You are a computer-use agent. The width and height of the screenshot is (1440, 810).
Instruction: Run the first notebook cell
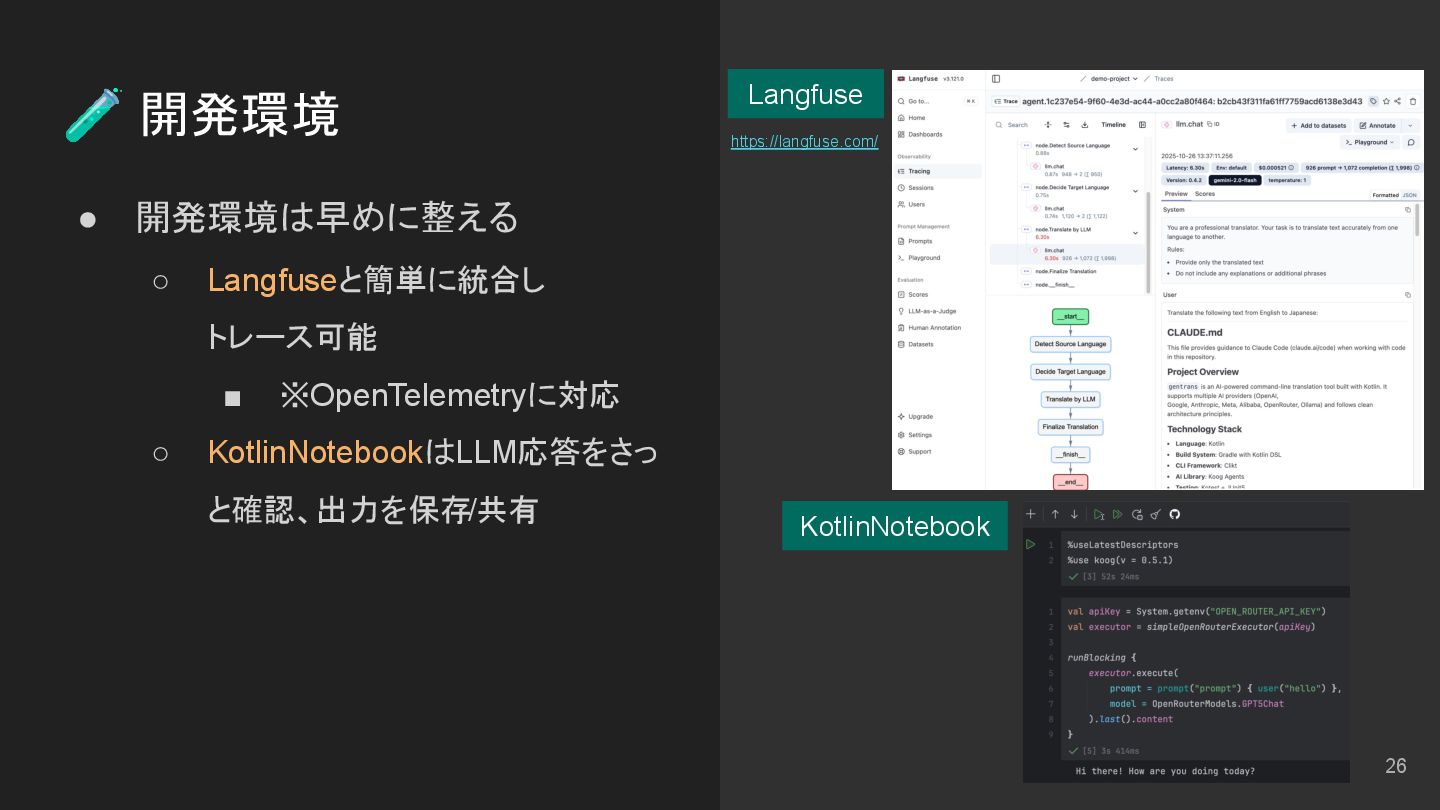[x=1030, y=545]
